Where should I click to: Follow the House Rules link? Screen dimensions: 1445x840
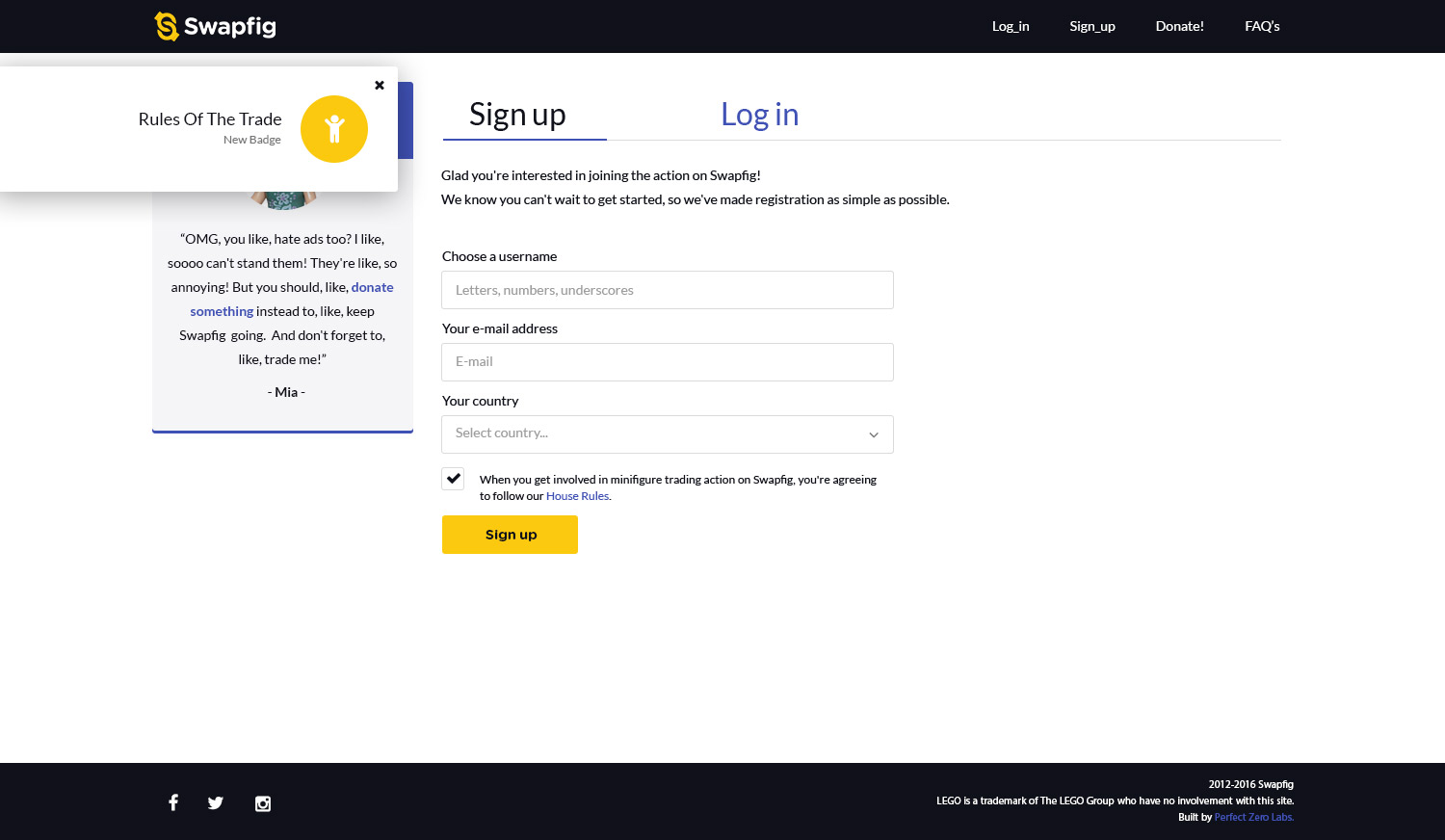point(577,496)
